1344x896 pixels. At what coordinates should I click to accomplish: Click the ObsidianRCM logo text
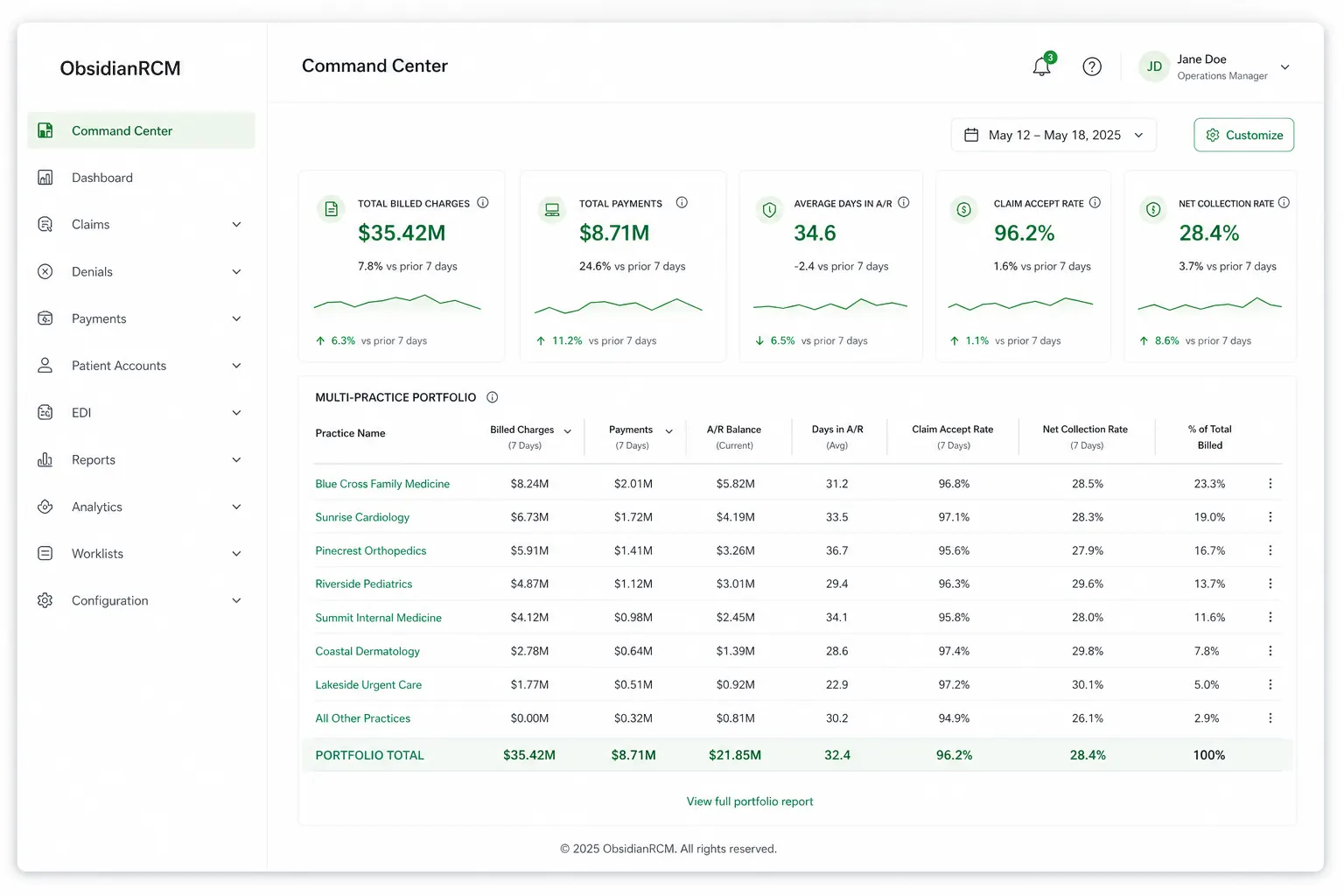[x=120, y=68]
